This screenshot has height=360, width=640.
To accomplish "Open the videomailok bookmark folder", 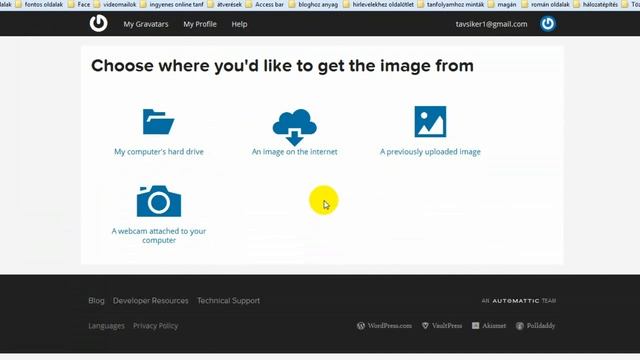I will (x=115, y=4).
